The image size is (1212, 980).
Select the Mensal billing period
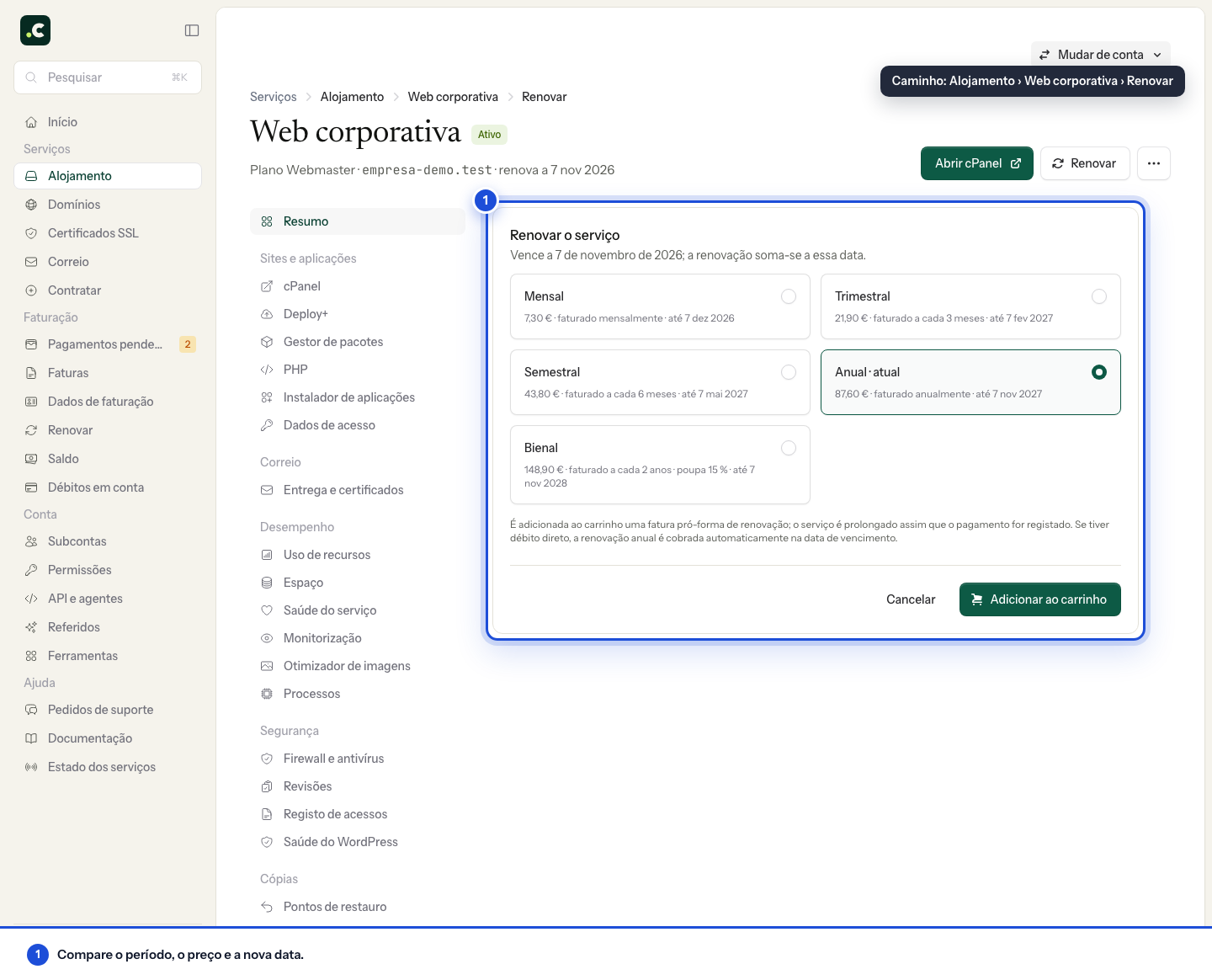(x=660, y=306)
